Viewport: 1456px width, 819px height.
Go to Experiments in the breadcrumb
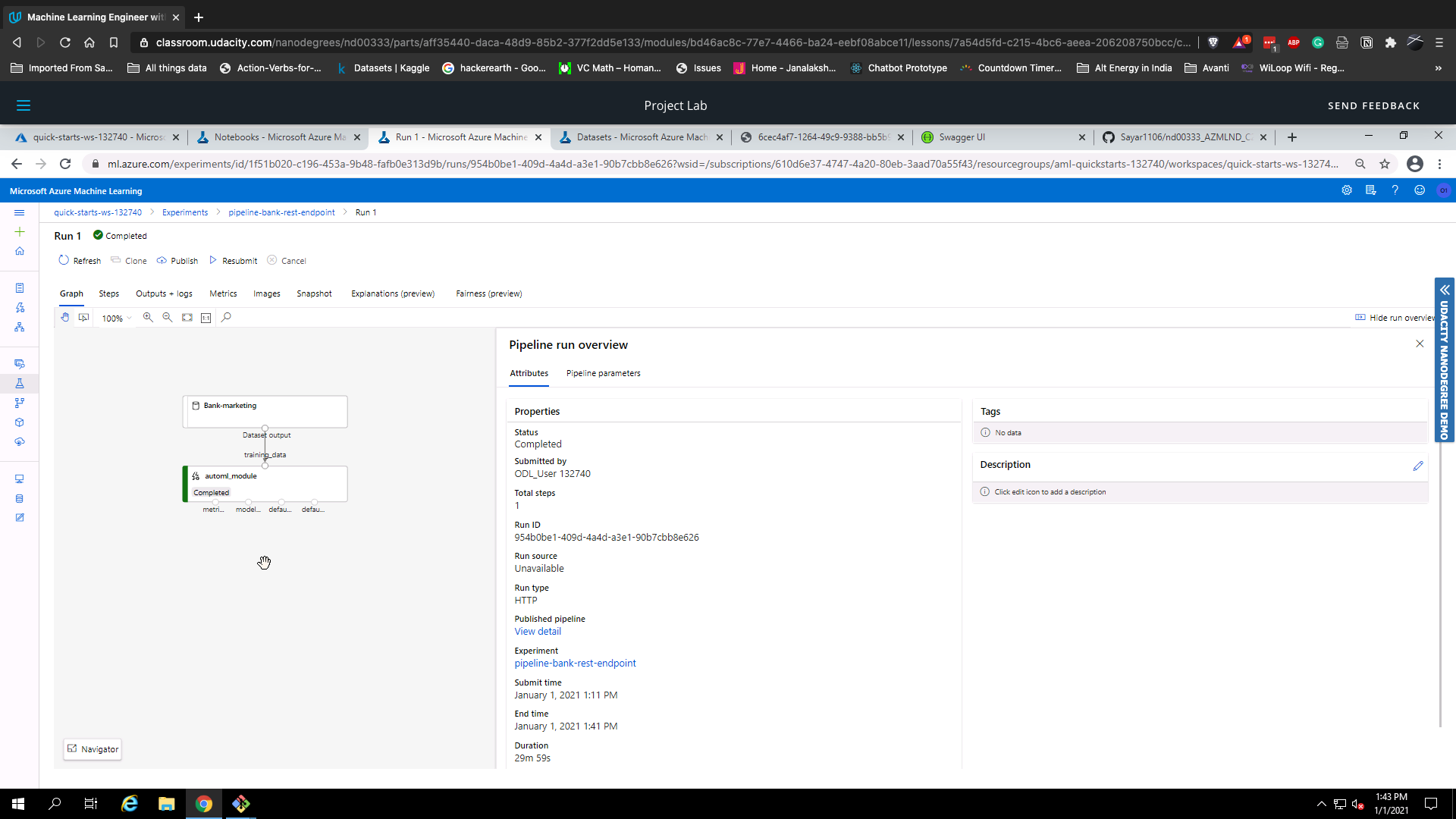pos(185,212)
